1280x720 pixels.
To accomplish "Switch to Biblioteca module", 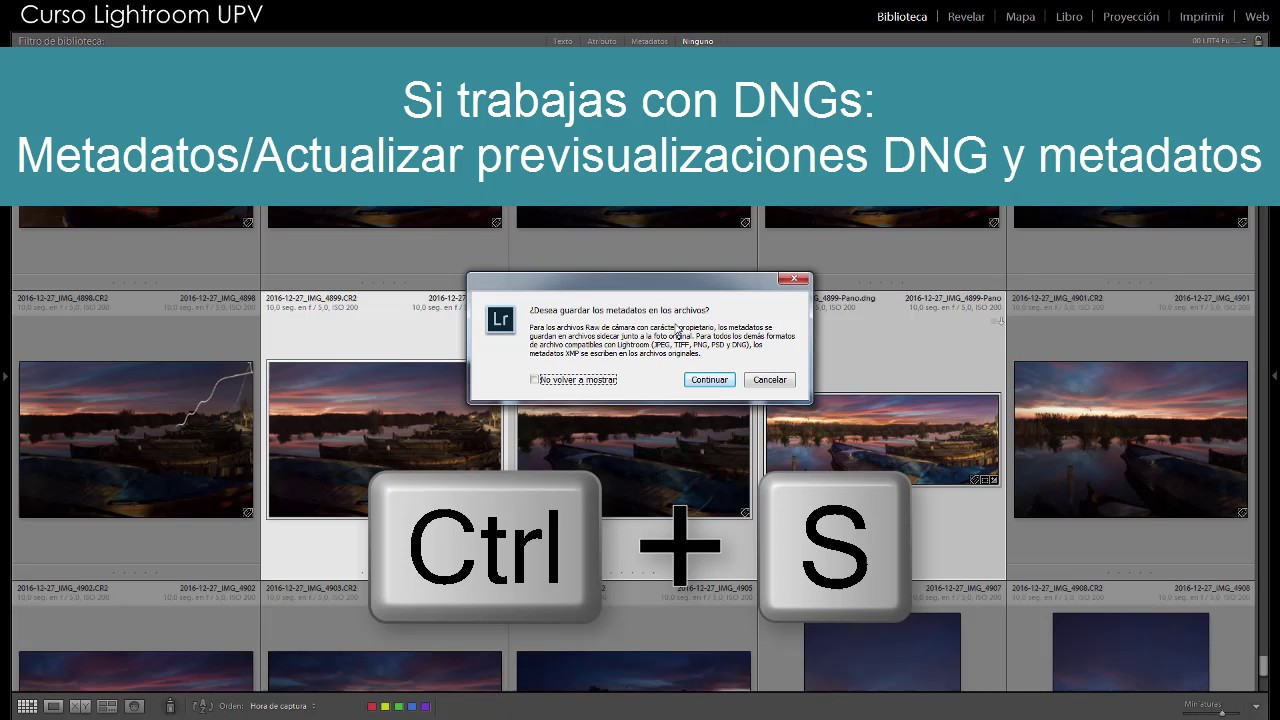I will pyautogui.click(x=902, y=17).
